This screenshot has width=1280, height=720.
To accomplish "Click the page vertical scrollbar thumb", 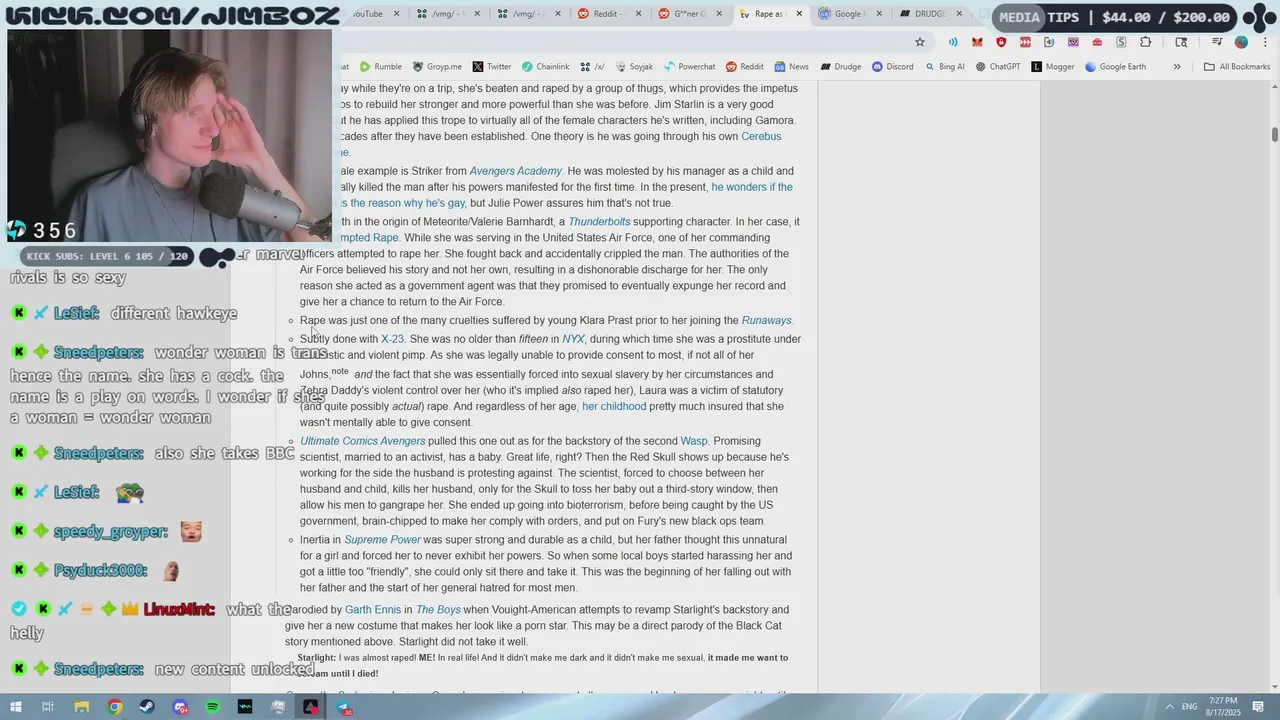I will click(x=1274, y=134).
